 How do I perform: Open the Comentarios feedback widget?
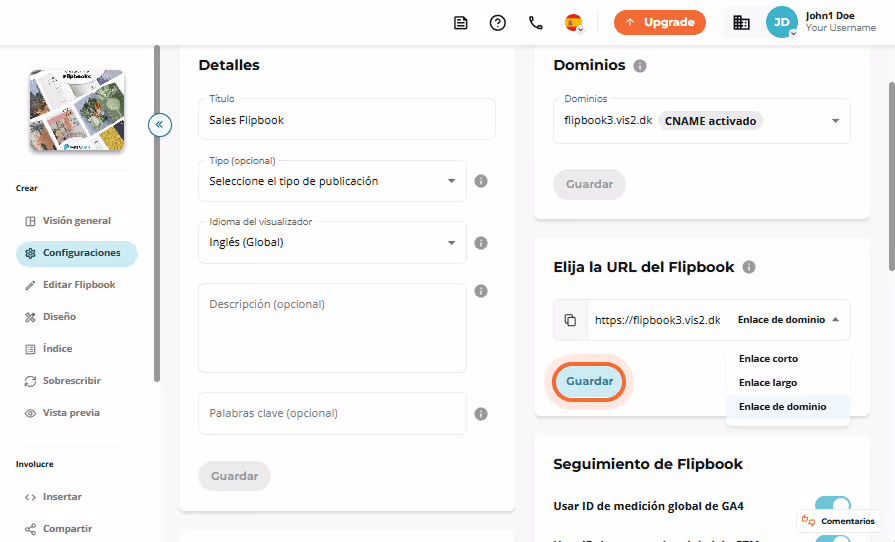838,521
